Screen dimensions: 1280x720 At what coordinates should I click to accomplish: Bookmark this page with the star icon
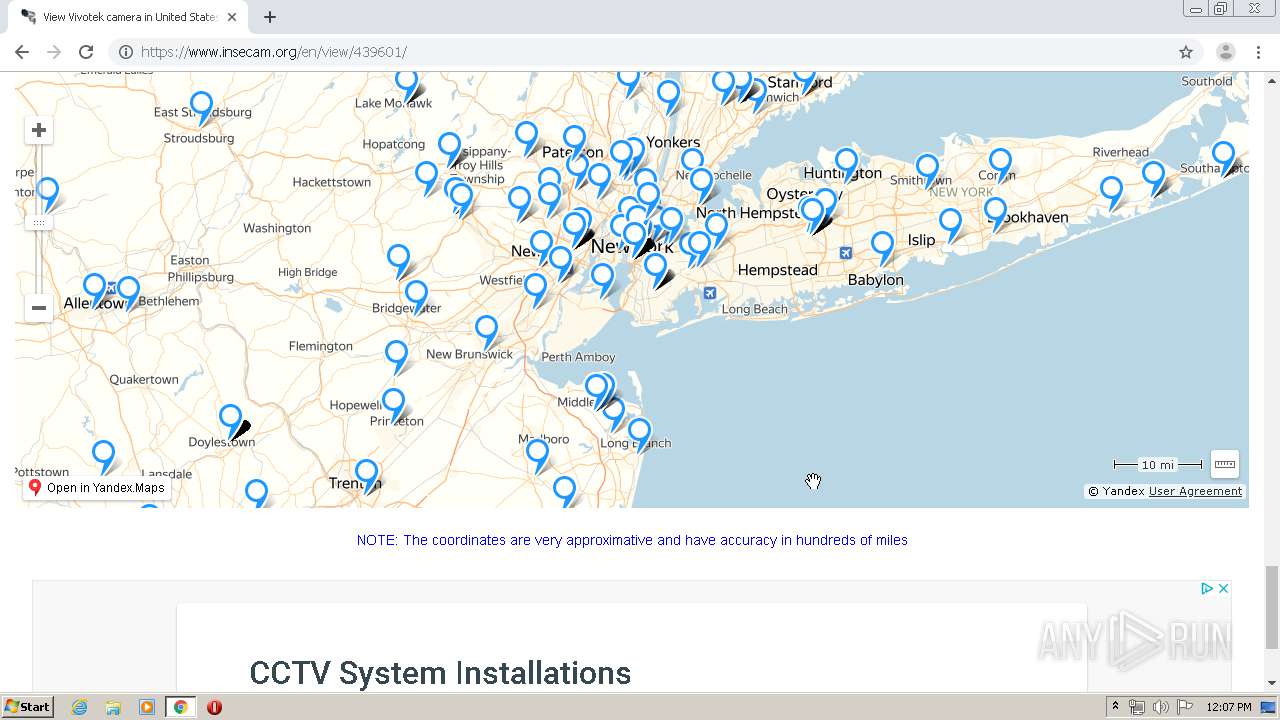coord(1186,52)
